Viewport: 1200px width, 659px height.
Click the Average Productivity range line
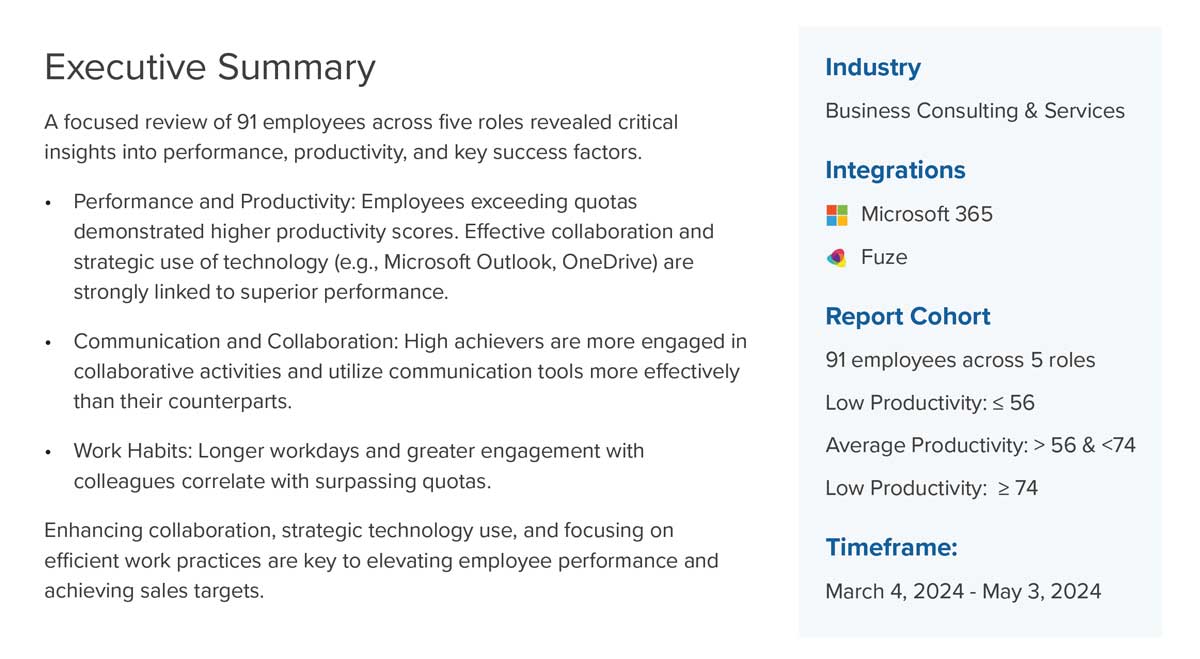981,446
